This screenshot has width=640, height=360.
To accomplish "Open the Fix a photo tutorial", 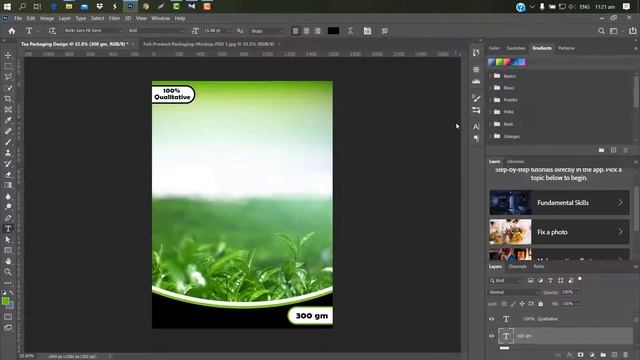I will [559, 232].
